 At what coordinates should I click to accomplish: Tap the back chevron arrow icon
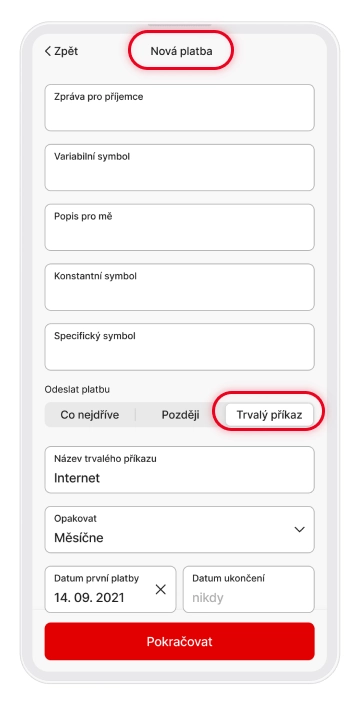[48, 51]
